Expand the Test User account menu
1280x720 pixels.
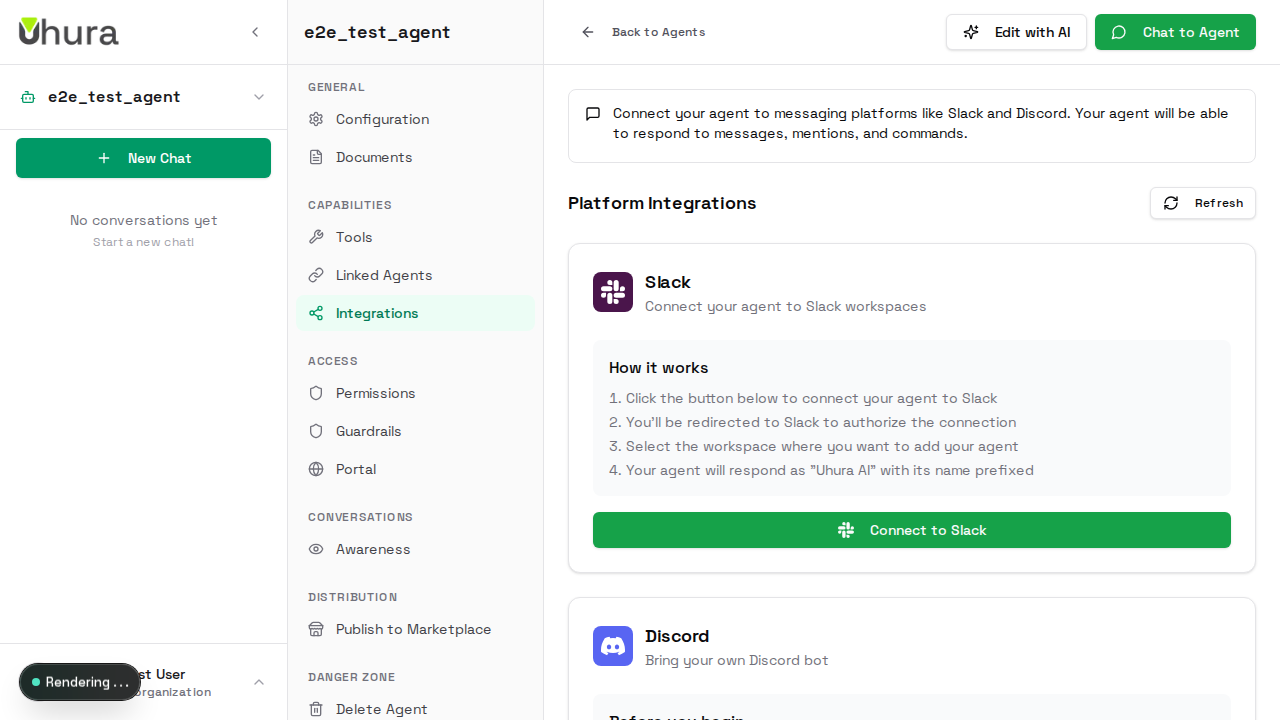click(x=258, y=682)
